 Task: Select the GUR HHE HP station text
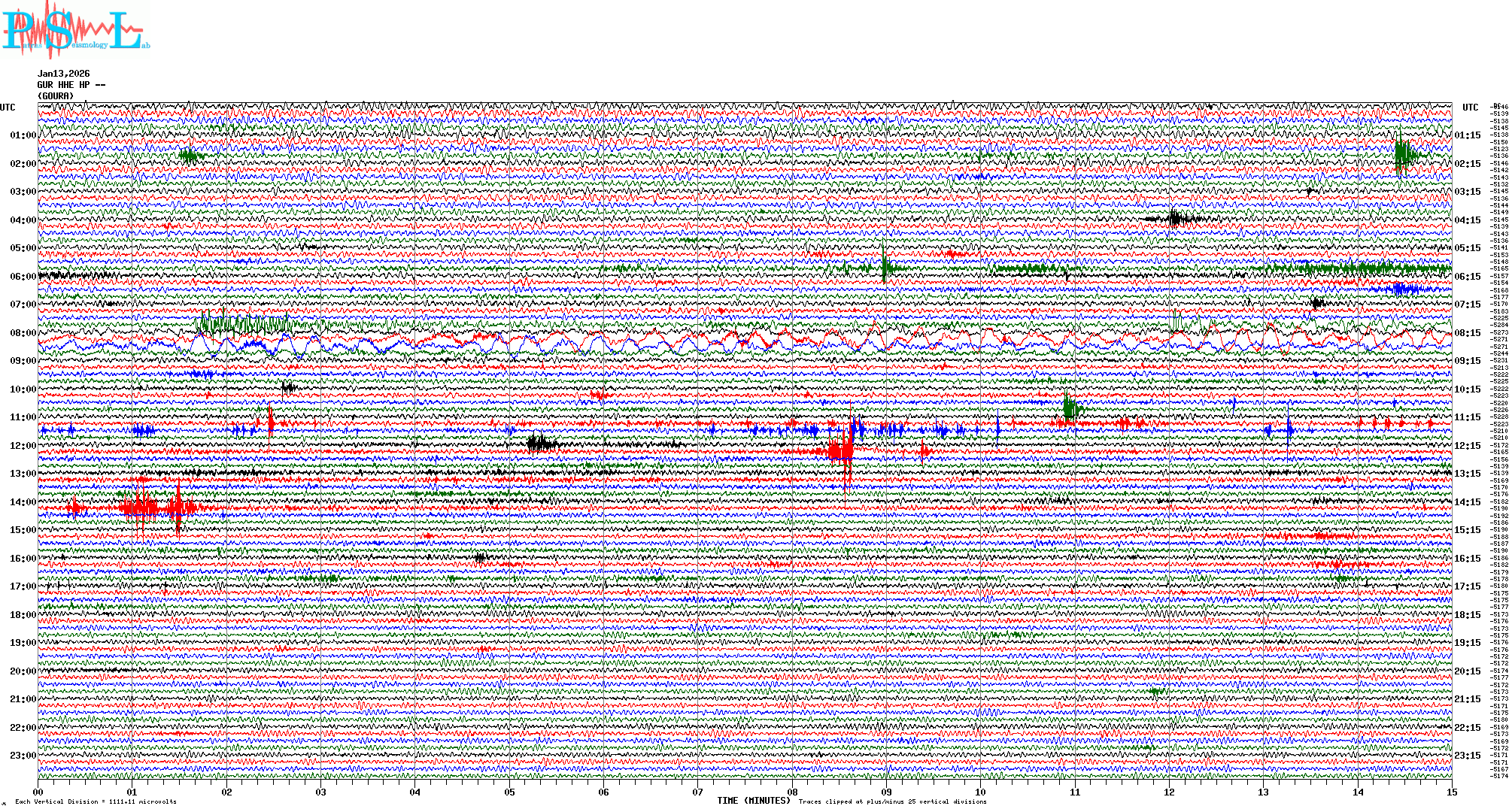[x=71, y=85]
